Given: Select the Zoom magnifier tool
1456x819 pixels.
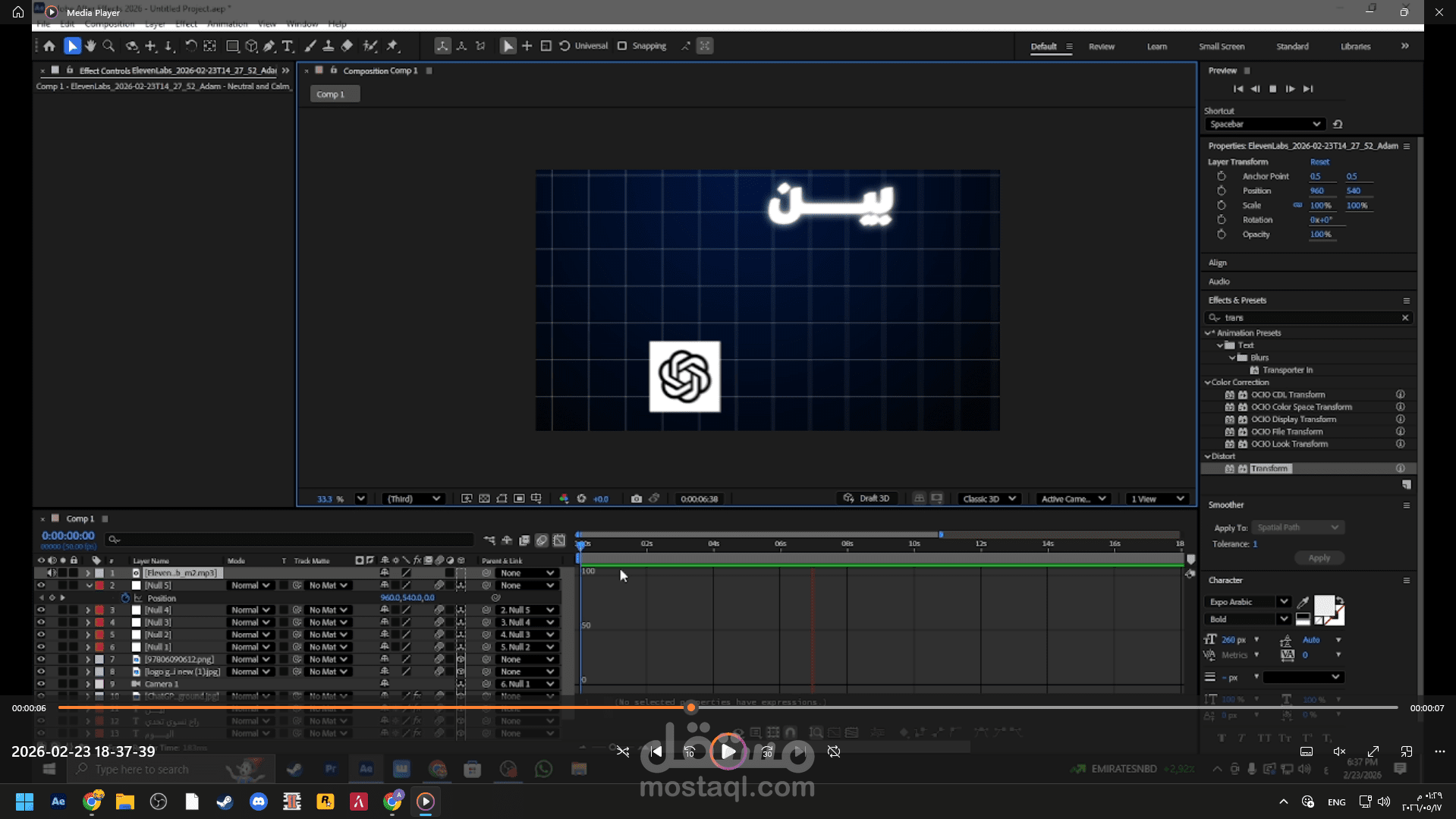Looking at the screenshot, I should (x=108, y=46).
